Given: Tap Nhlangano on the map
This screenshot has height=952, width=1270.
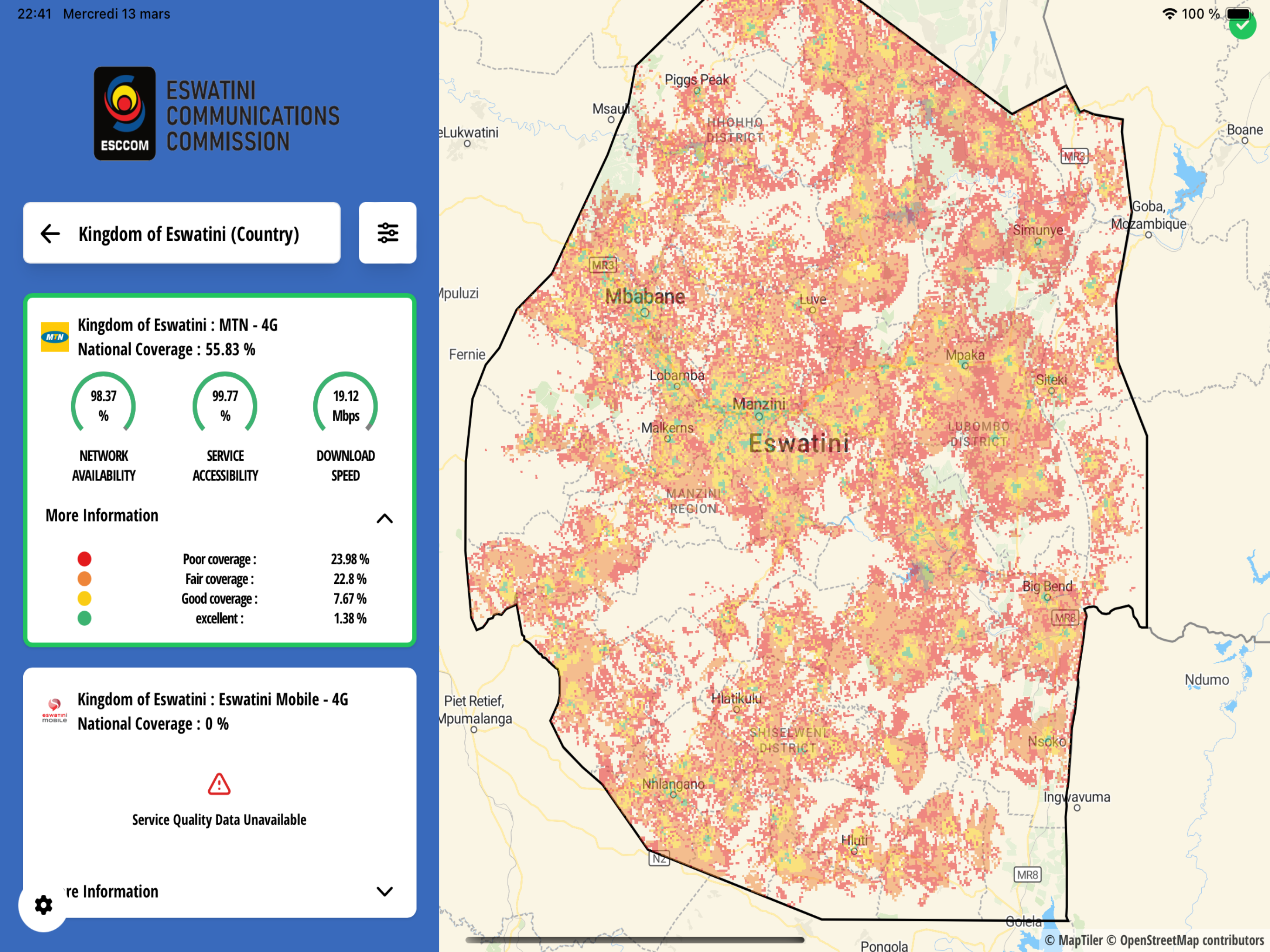Looking at the screenshot, I should click(x=673, y=784).
